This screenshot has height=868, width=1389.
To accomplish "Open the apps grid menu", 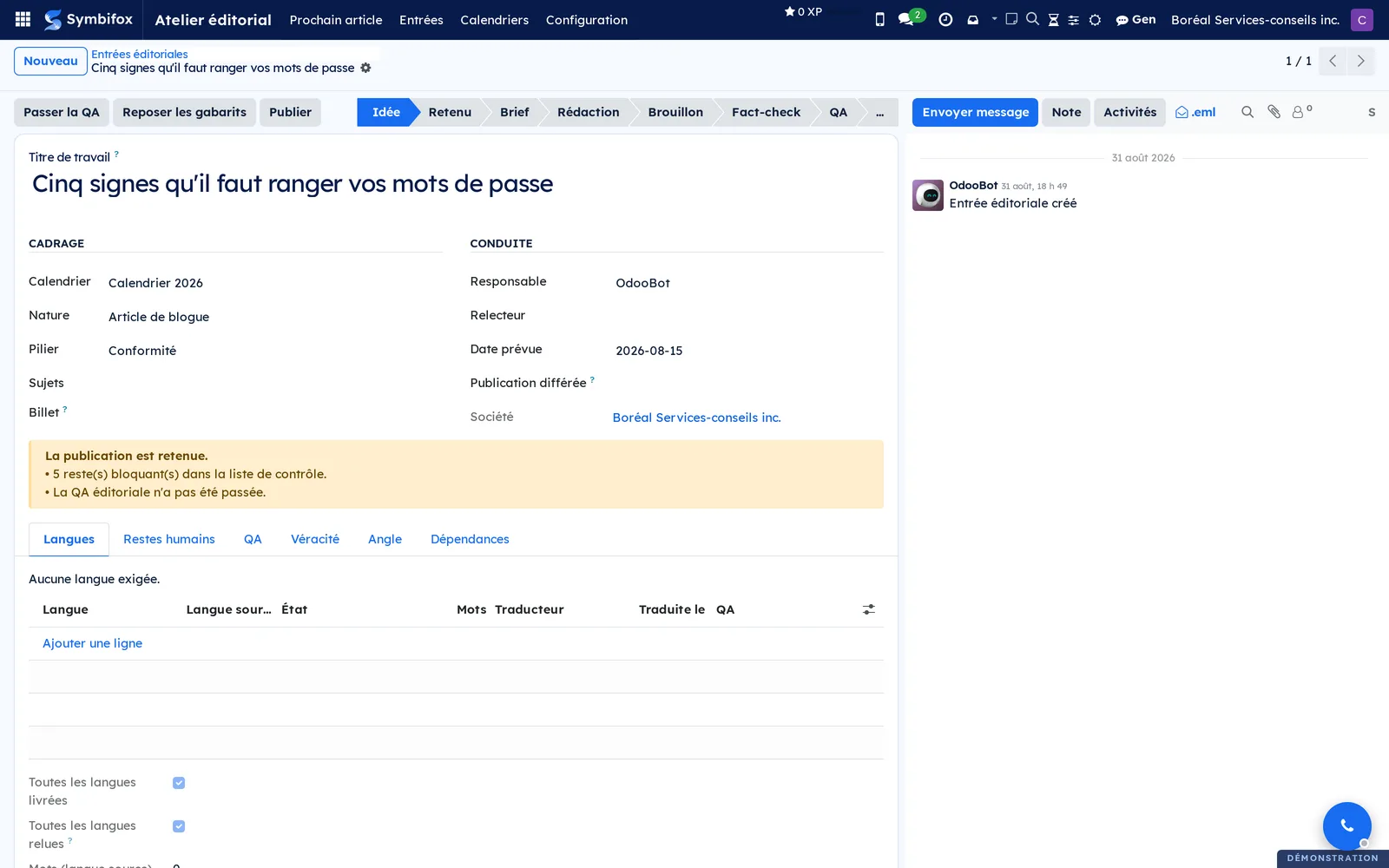I will point(23,19).
